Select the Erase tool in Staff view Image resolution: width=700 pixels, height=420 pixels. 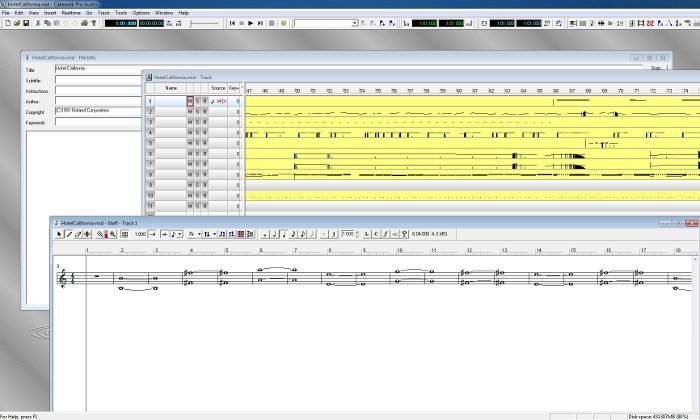(78, 234)
